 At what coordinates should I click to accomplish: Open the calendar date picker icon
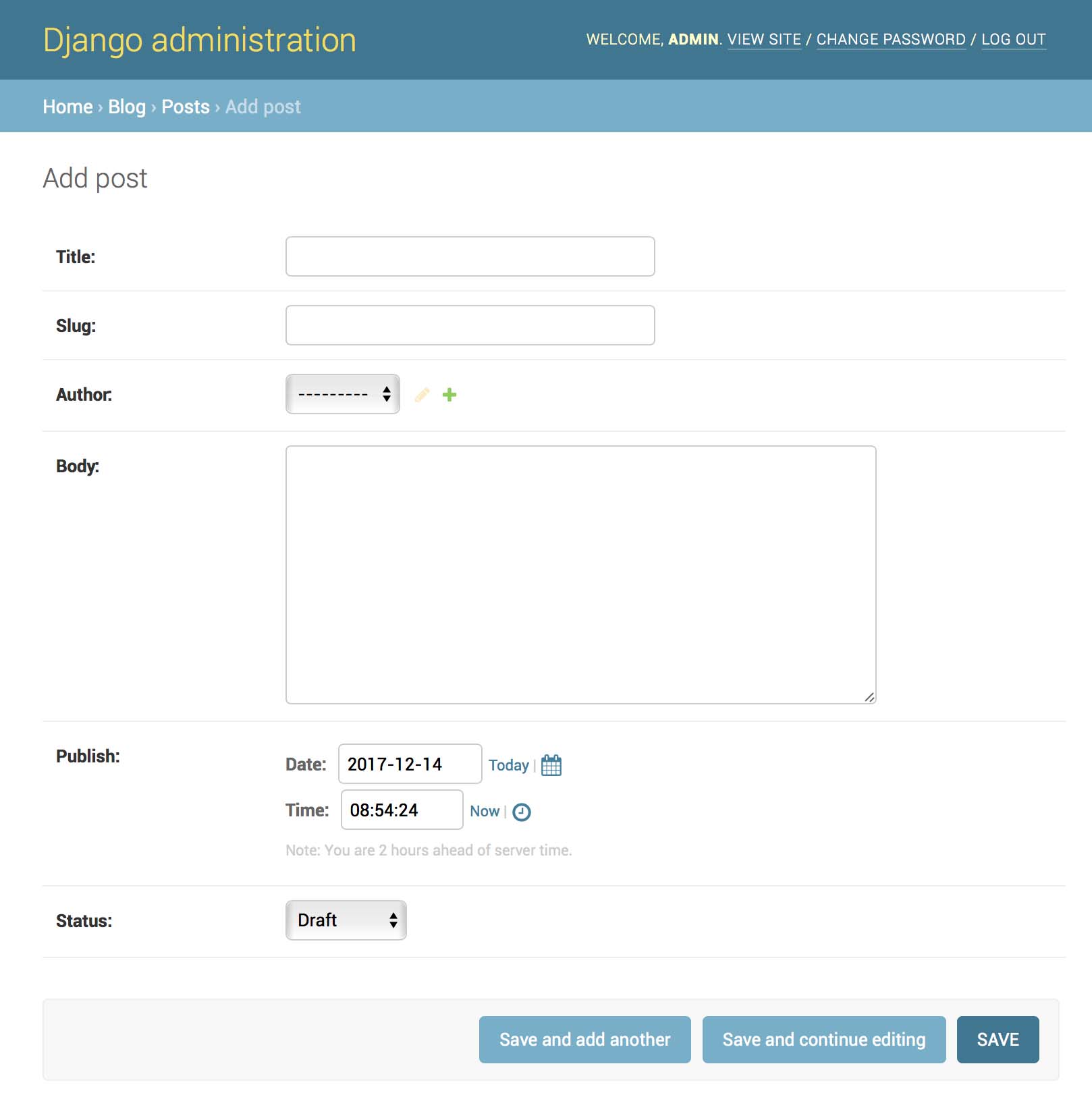(x=551, y=765)
